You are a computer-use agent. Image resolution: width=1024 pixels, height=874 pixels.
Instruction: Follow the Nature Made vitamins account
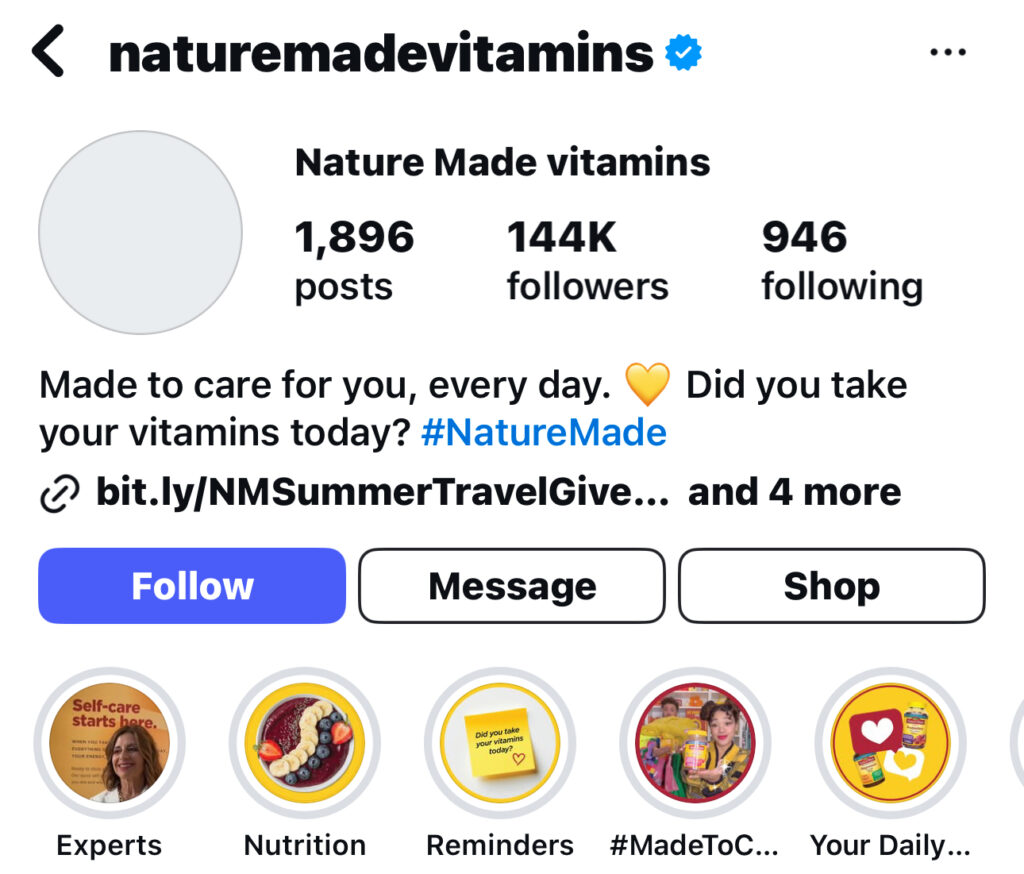point(192,586)
